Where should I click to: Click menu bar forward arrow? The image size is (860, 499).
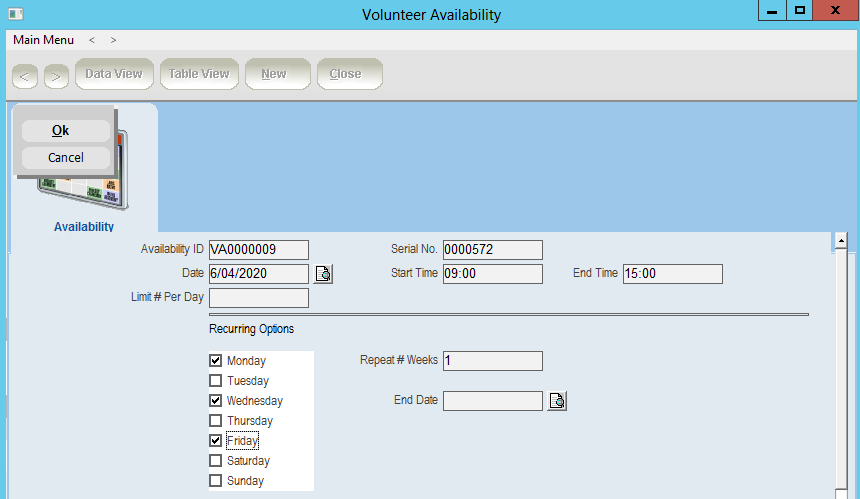pyautogui.click(x=113, y=40)
